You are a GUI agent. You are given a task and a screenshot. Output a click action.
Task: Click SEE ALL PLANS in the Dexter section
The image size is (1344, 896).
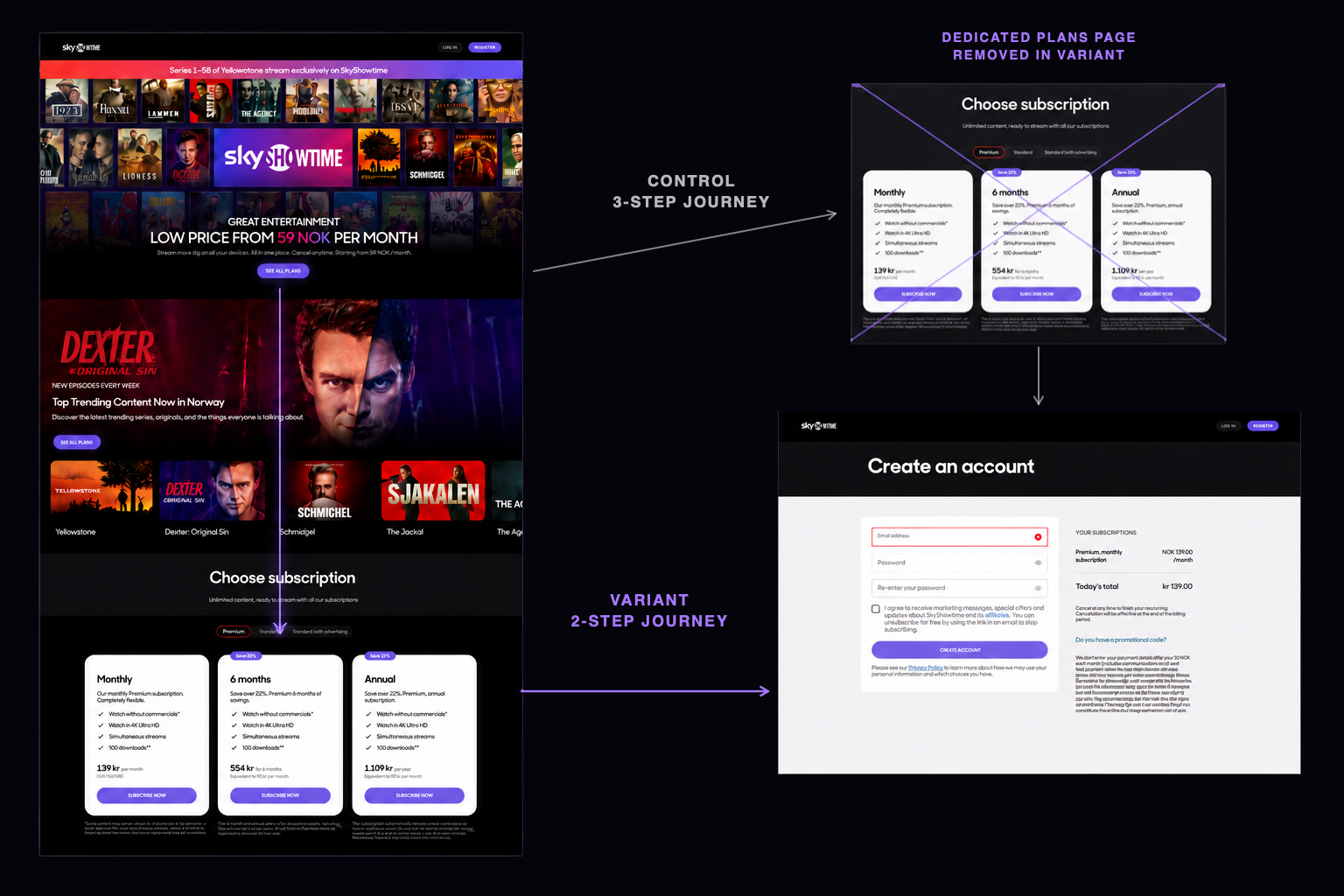tap(77, 442)
